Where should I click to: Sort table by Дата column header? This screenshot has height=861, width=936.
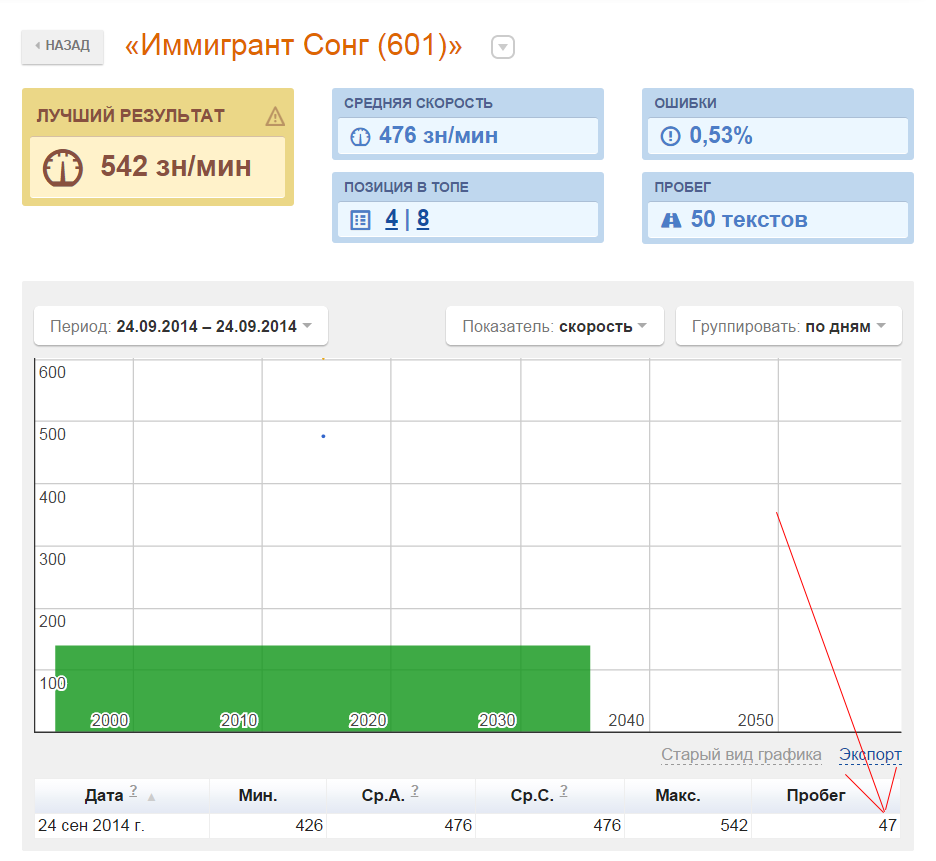(122, 795)
